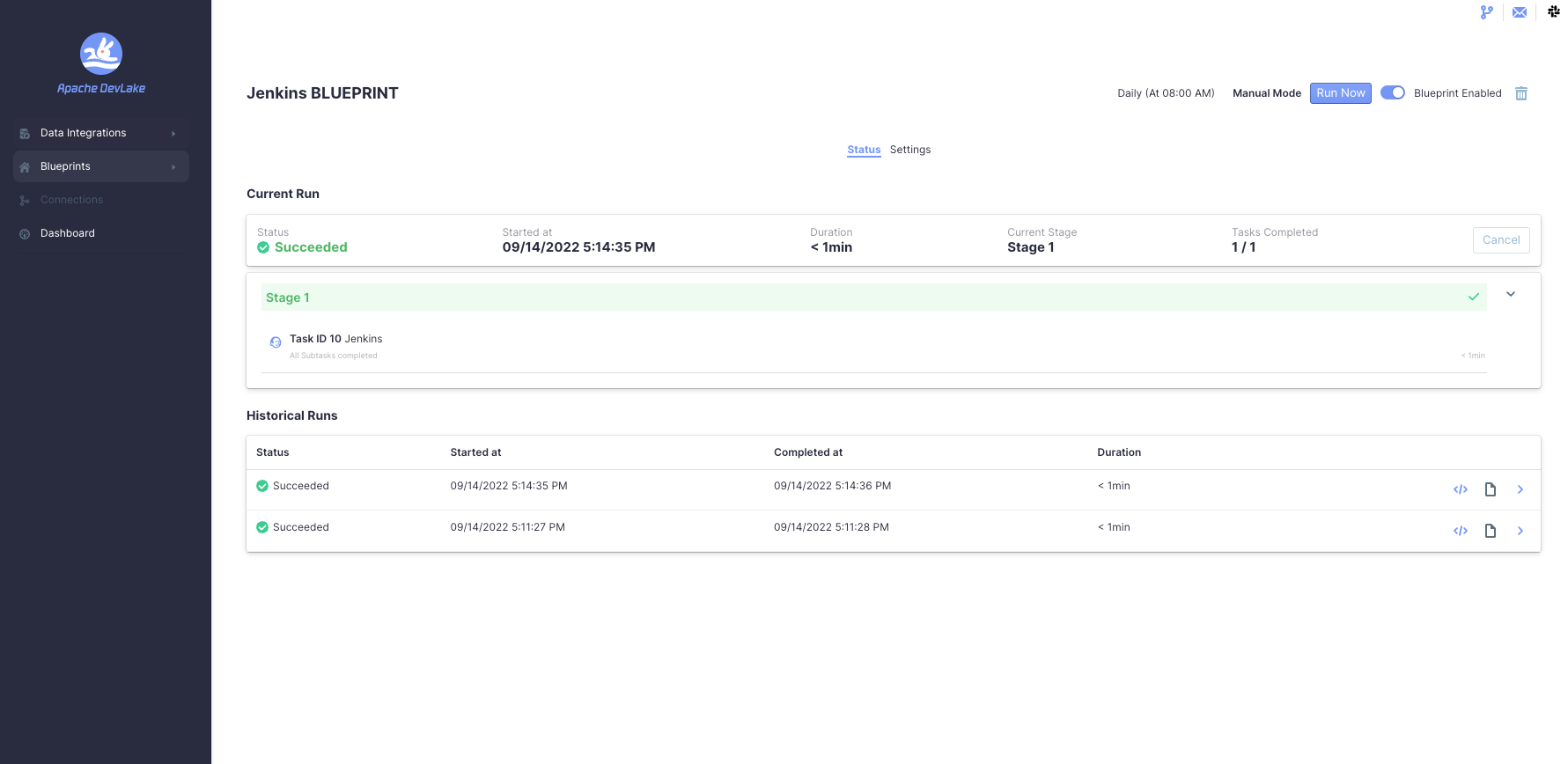
Task: Click the green Succeeded check icon in Current Run
Action: (x=263, y=247)
